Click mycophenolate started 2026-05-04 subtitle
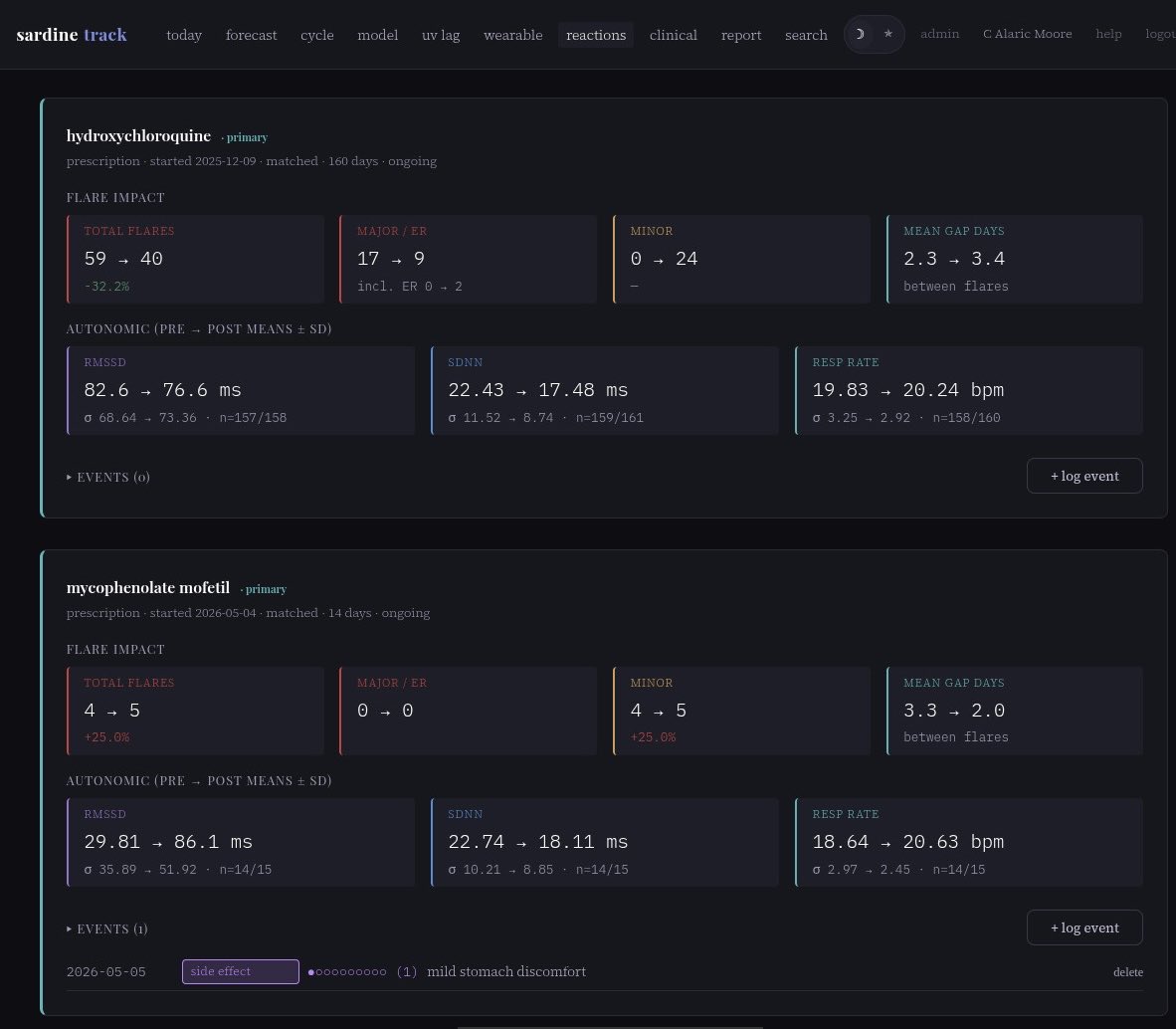 tap(249, 613)
